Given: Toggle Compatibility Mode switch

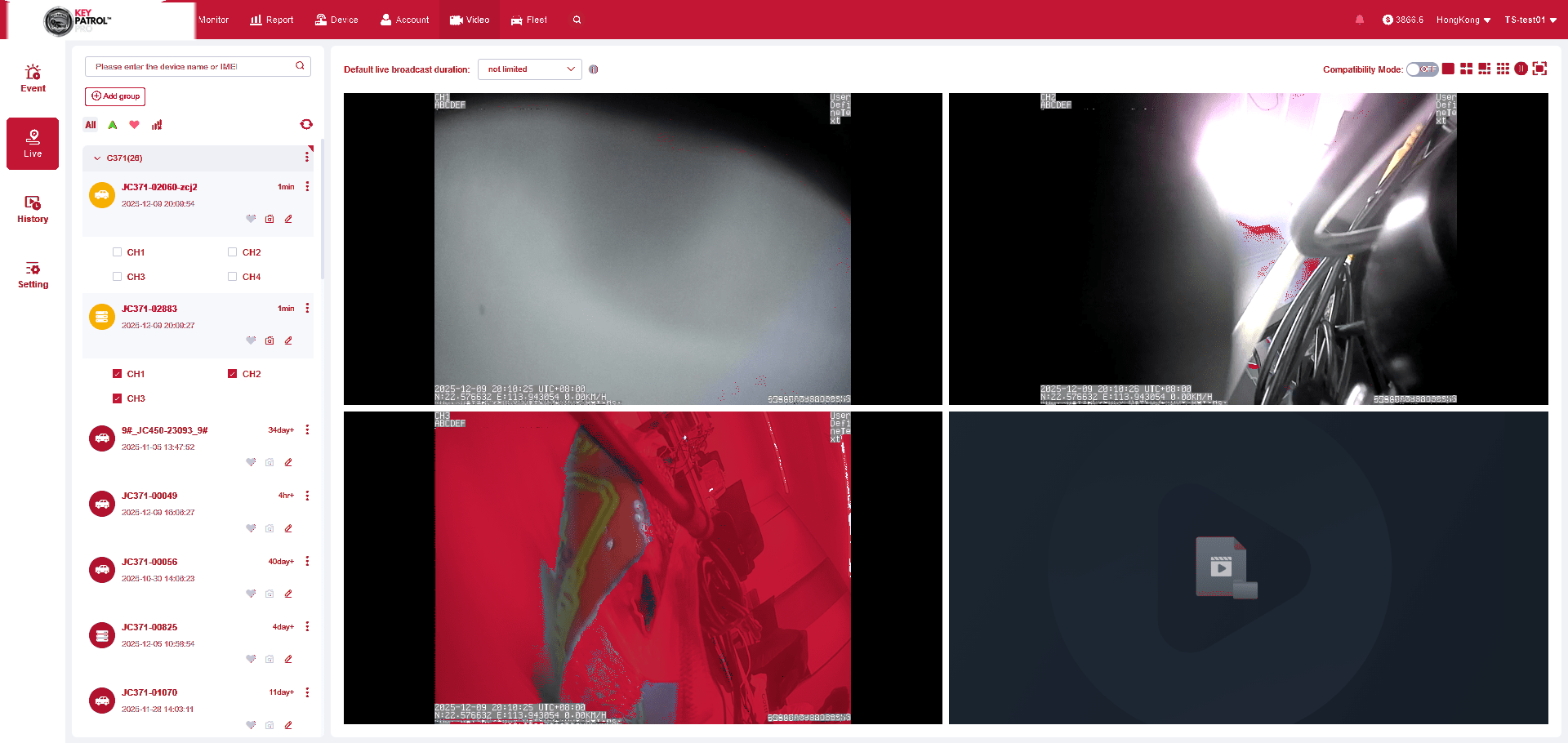Looking at the screenshot, I should click(1422, 69).
